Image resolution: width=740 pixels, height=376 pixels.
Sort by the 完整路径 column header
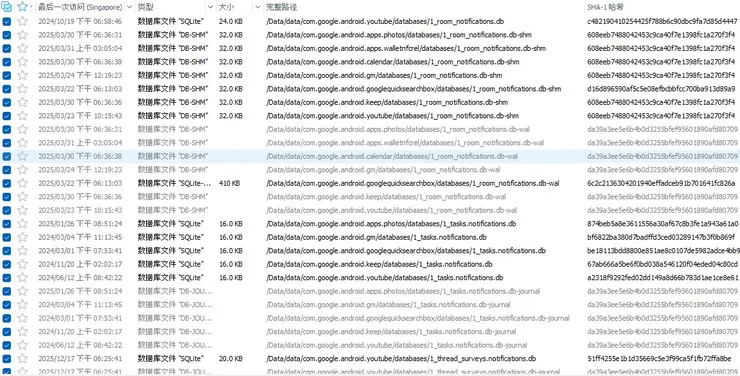pyautogui.click(x=282, y=7)
